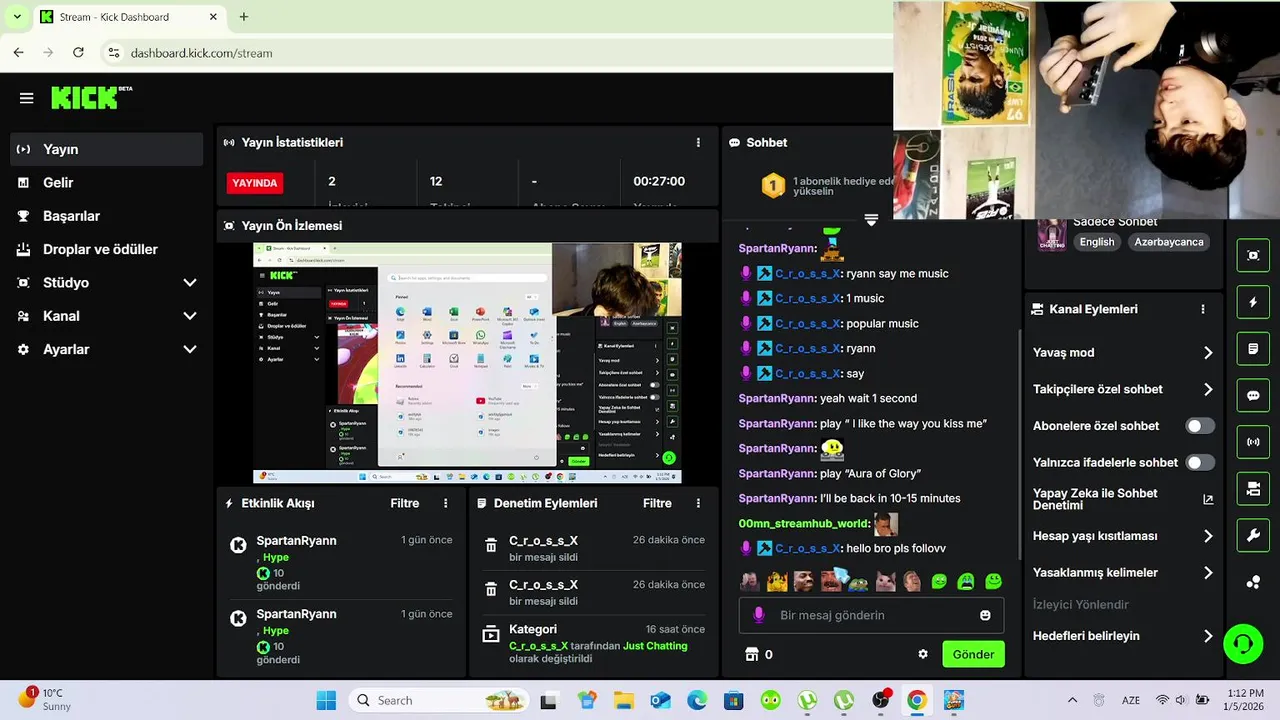
Task: Click the lightning activity icon in right rail
Action: click(1253, 302)
